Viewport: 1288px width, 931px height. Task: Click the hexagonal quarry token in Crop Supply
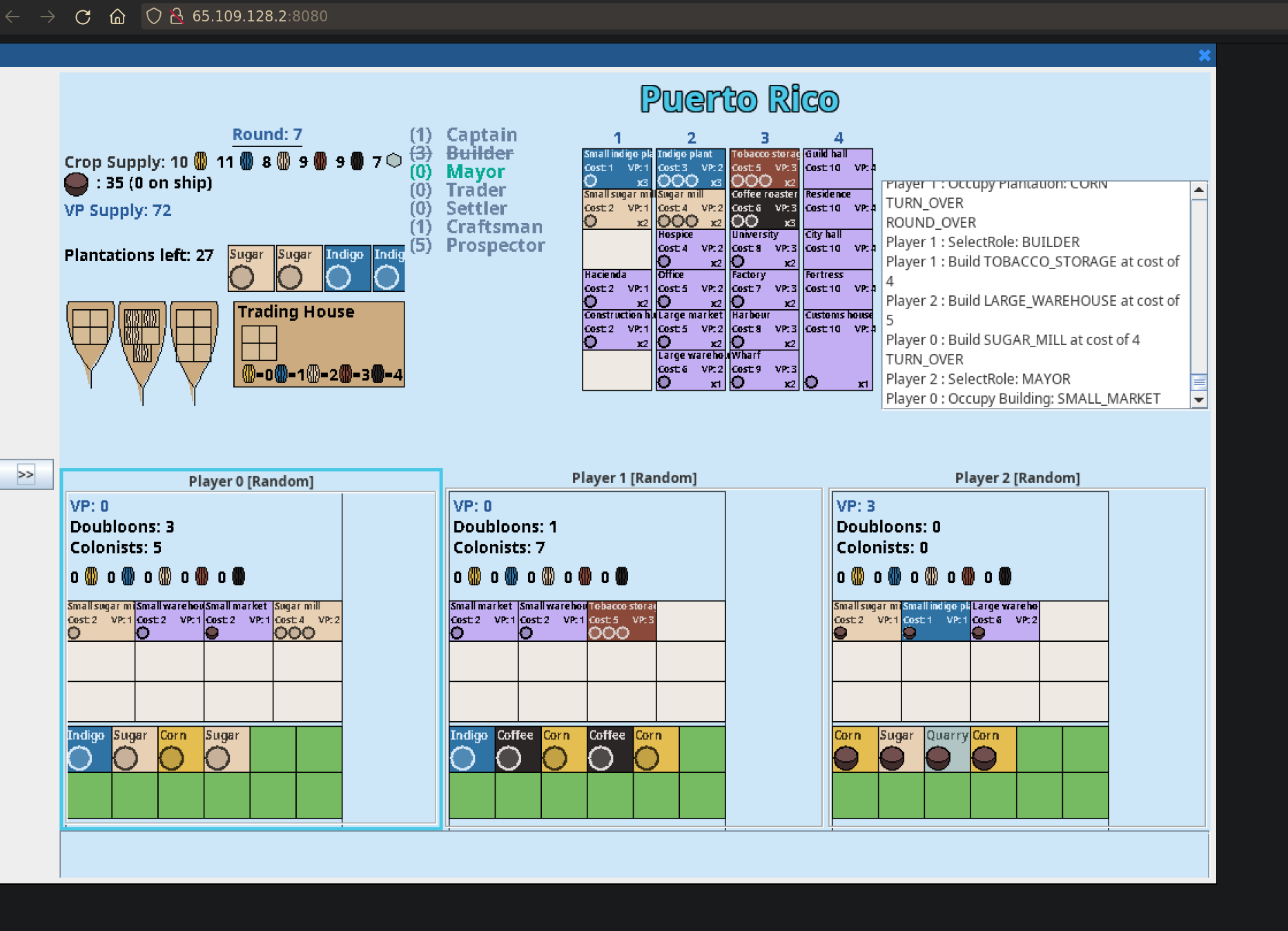click(391, 161)
